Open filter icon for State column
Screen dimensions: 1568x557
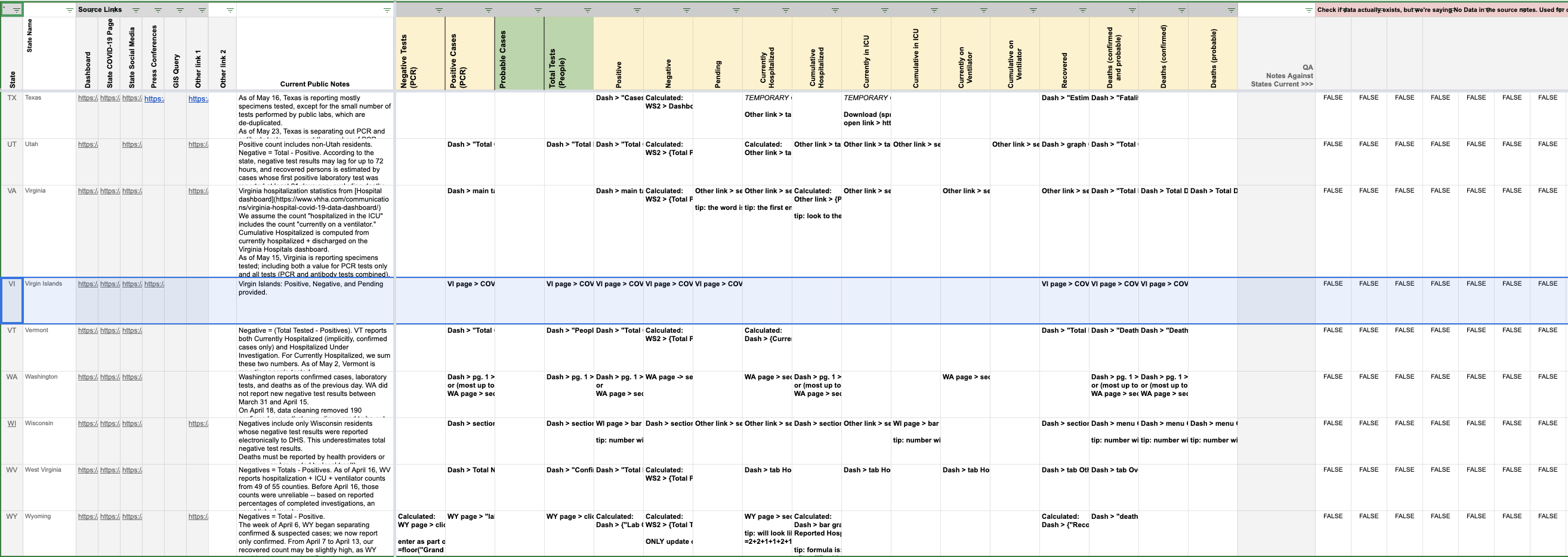click(x=17, y=10)
